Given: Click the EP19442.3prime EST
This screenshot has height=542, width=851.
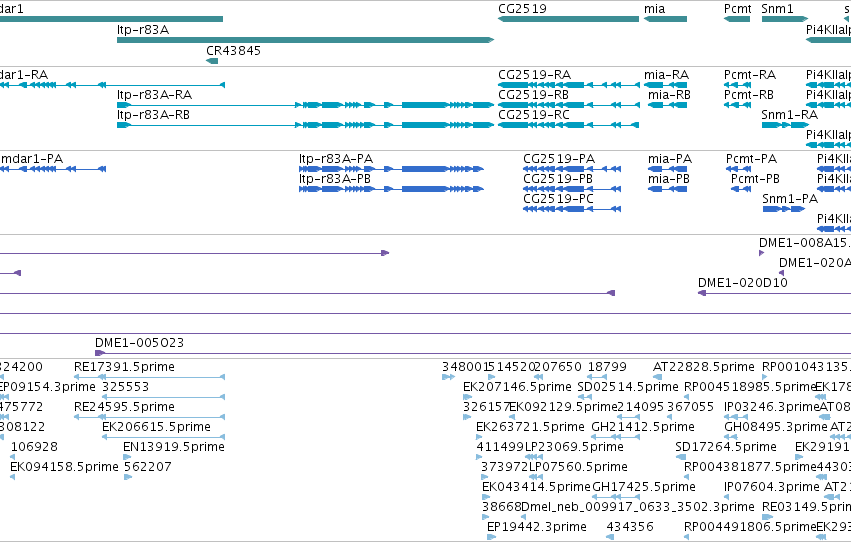Looking at the screenshot, I should tap(491, 537).
